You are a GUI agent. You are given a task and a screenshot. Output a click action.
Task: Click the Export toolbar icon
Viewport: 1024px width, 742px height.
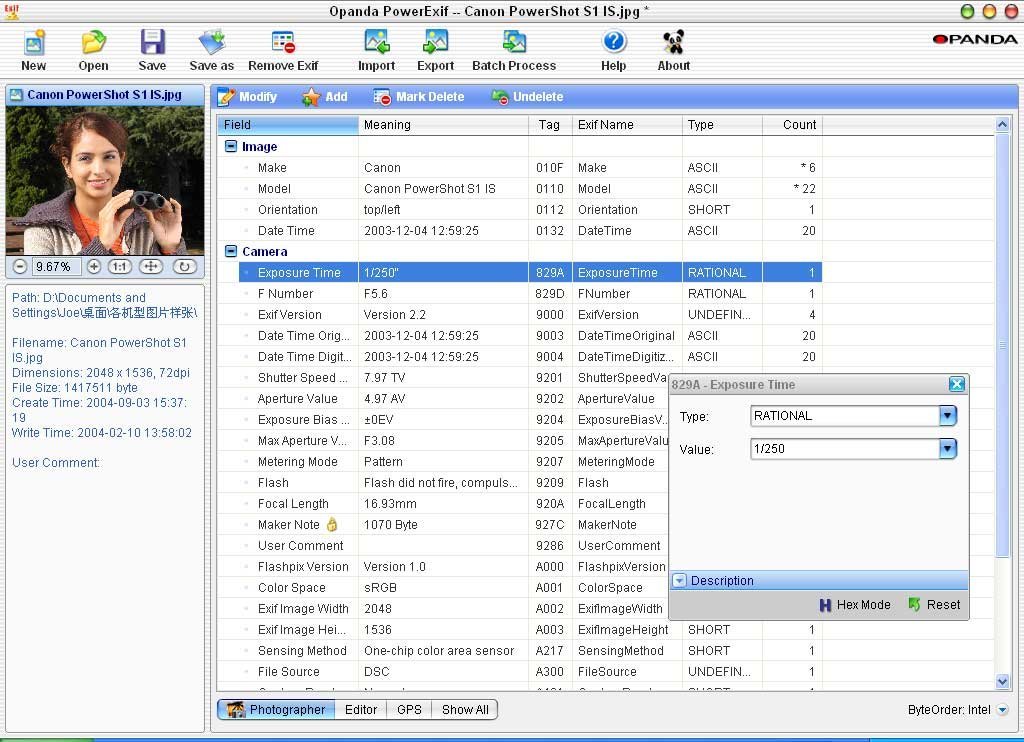tap(435, 43)
